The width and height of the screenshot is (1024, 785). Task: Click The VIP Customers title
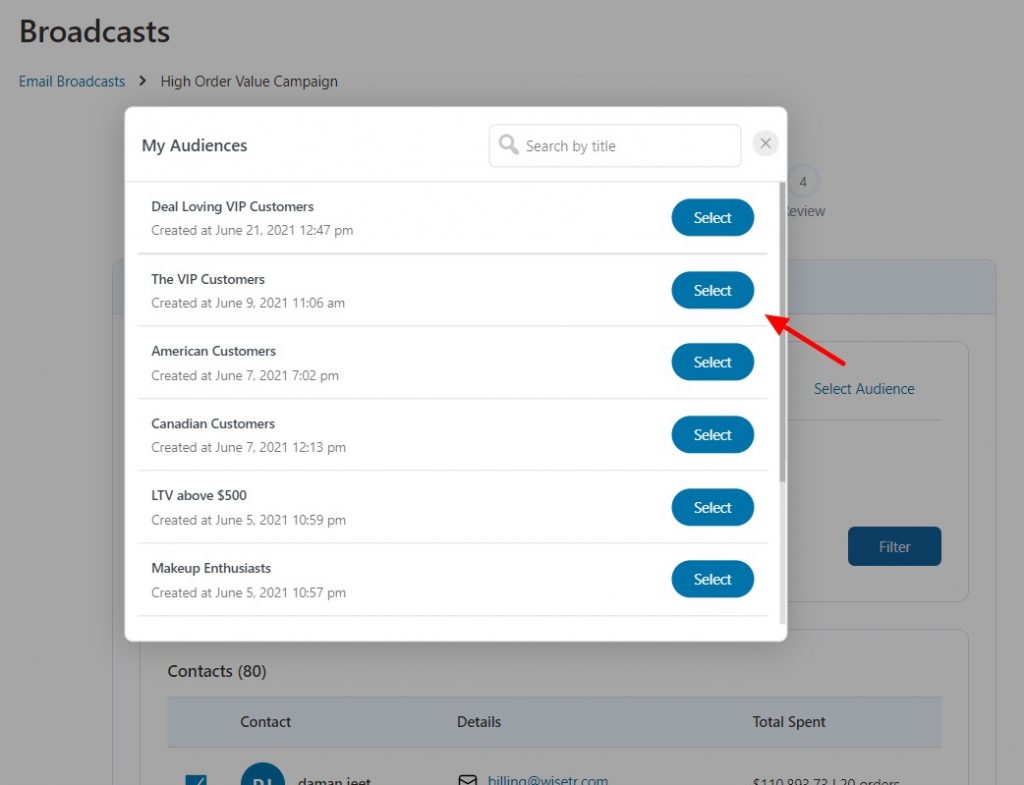coord(208,279)
